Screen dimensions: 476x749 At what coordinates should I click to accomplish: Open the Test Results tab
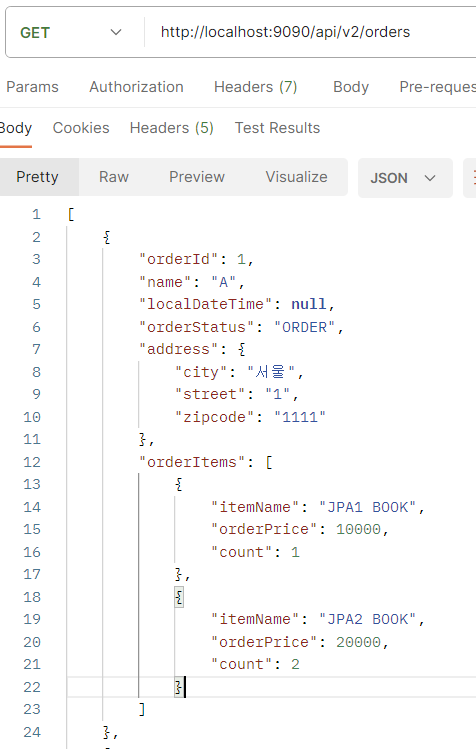pyautogui.click(x=277, y=128)
